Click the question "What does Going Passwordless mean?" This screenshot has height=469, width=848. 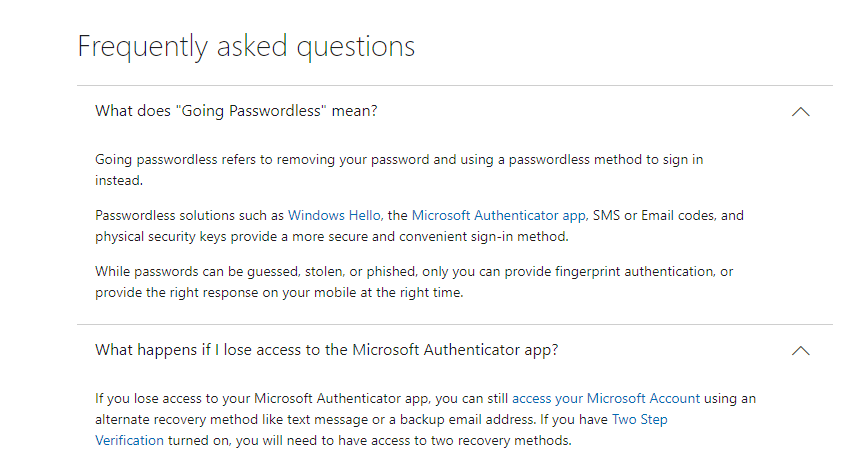coord(236,111)
